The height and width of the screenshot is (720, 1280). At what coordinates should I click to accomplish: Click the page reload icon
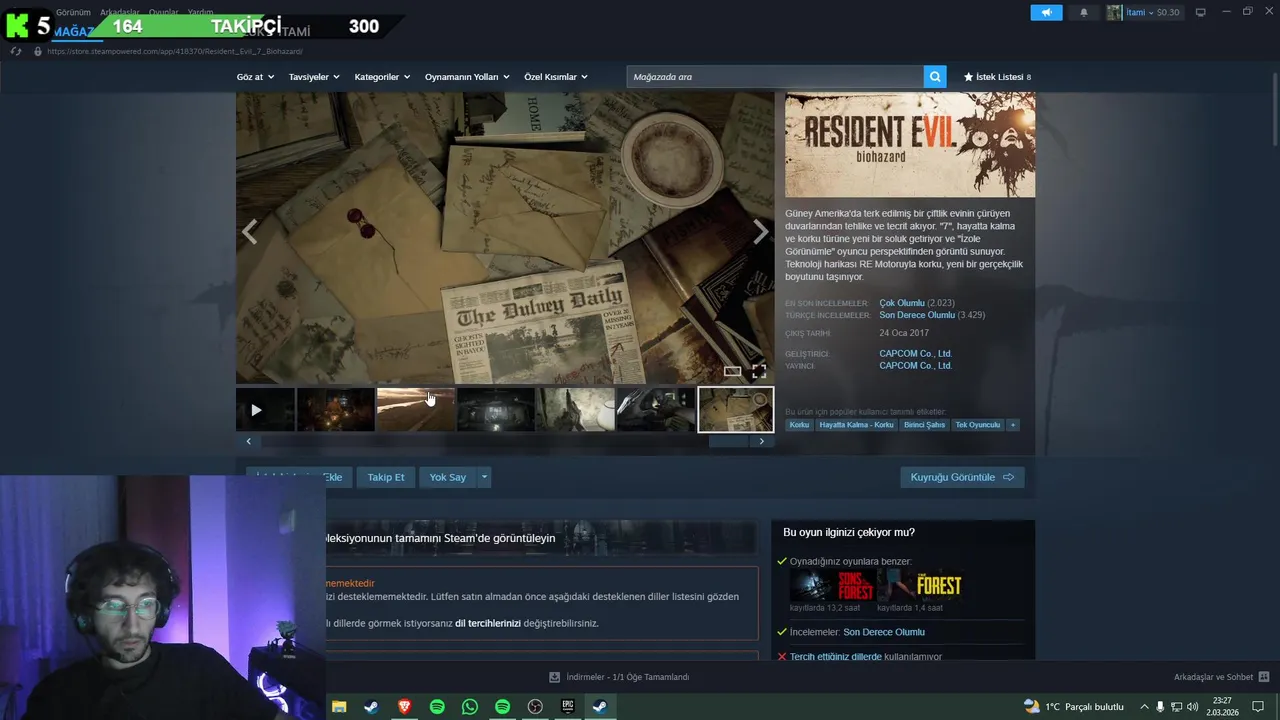[x=15, y=51]
